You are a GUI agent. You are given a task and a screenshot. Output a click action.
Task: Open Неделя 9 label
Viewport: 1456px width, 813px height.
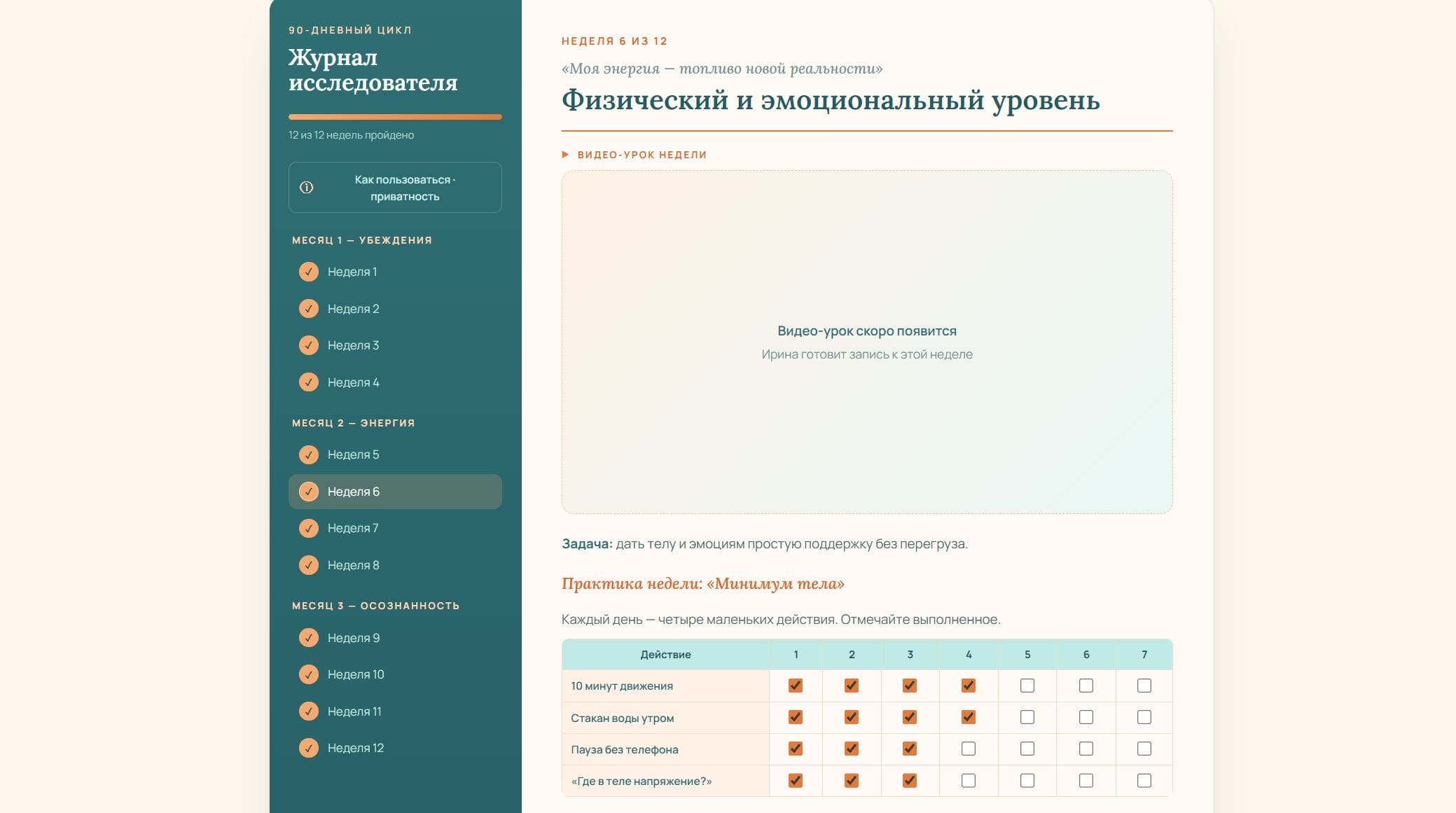tap(354, 638)
